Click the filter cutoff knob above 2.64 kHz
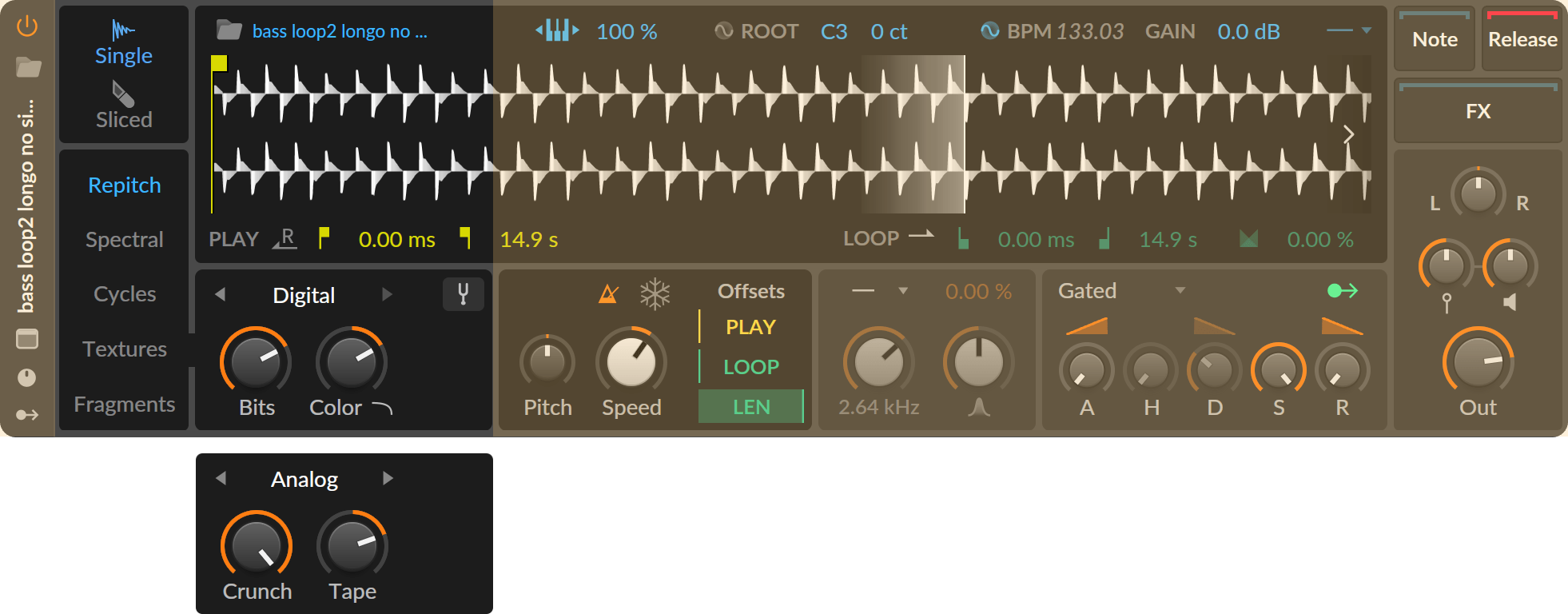 tap(879, 362)
